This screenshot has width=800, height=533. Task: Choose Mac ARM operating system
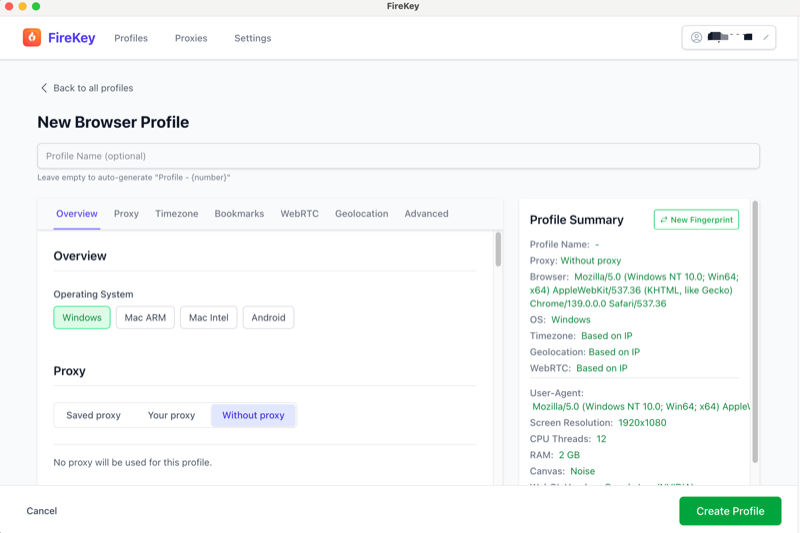pos(145,318)
